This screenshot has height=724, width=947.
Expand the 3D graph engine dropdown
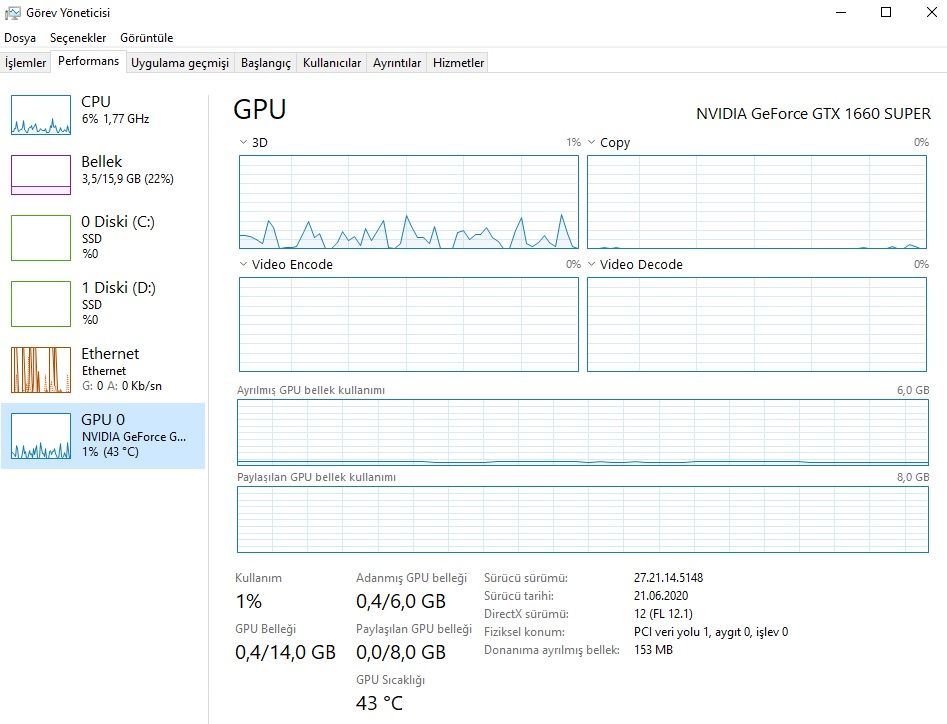(x=243, y=143)
